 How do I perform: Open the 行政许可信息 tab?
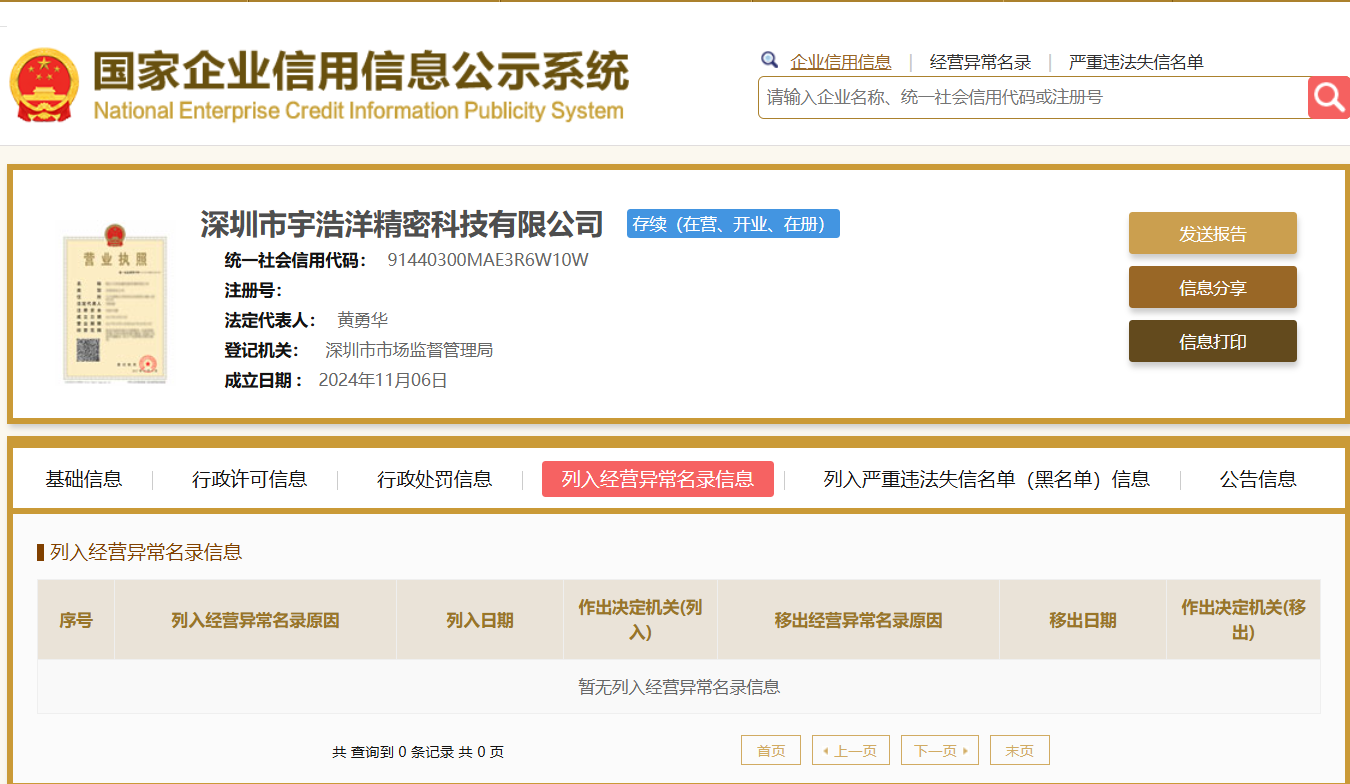coord(249,479)
